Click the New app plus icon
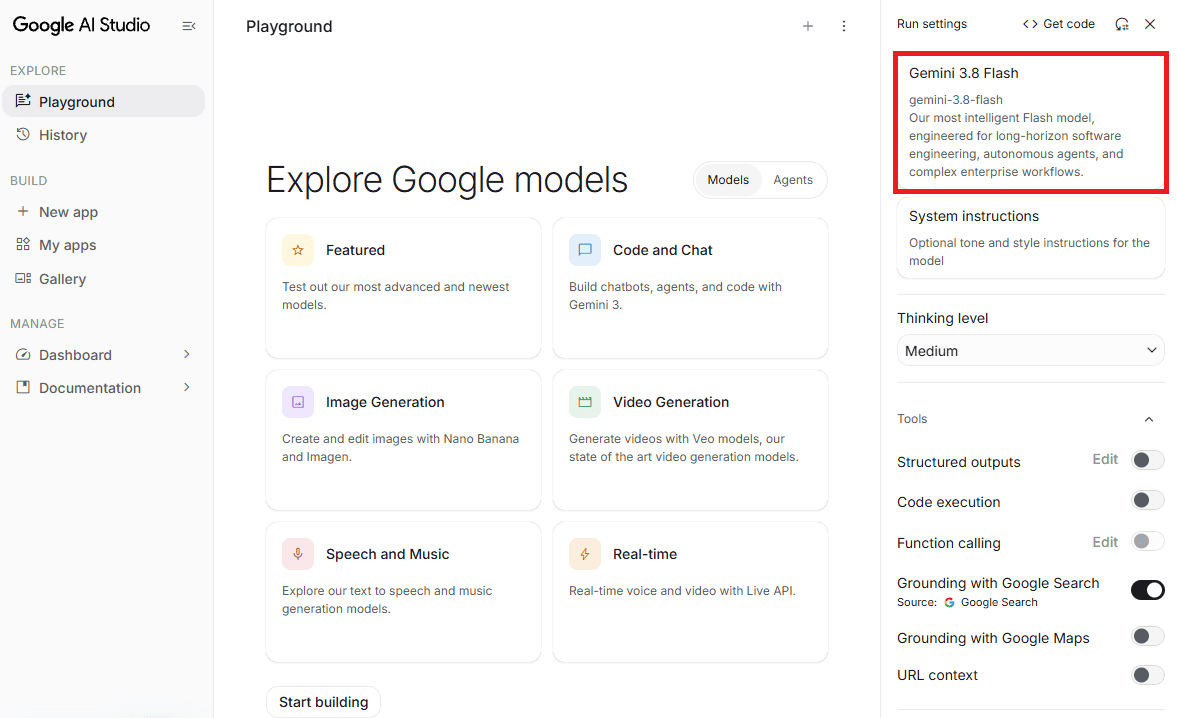This screenshot has width=1177, height=718. [23, 212]
